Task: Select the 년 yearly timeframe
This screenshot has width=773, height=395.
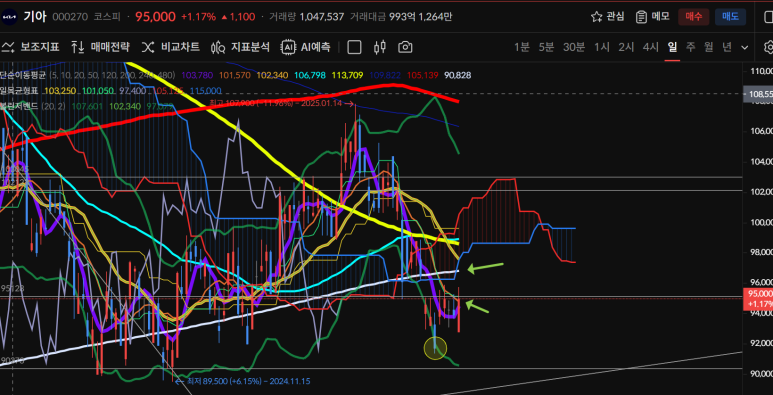Action: (727, 47)
